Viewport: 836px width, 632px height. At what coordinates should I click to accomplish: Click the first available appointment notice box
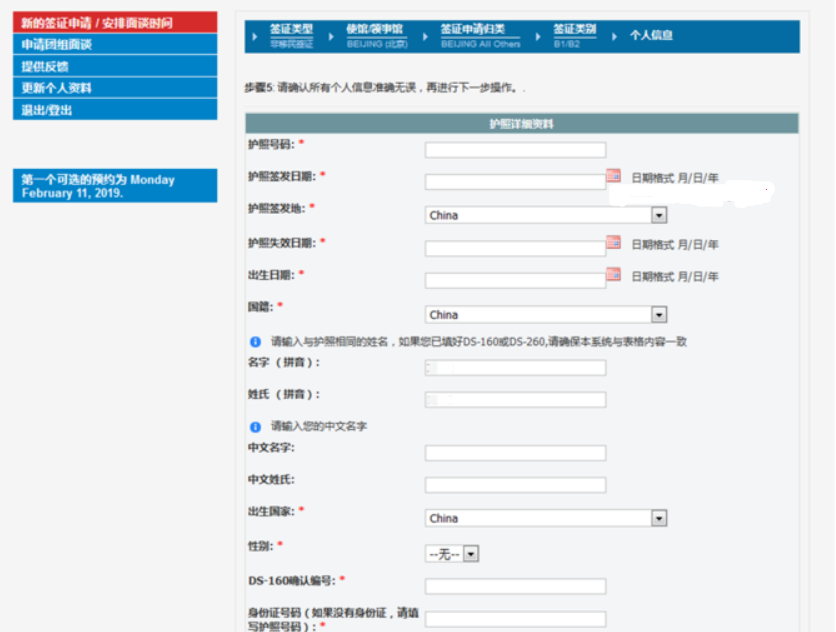tap(115, 186)
